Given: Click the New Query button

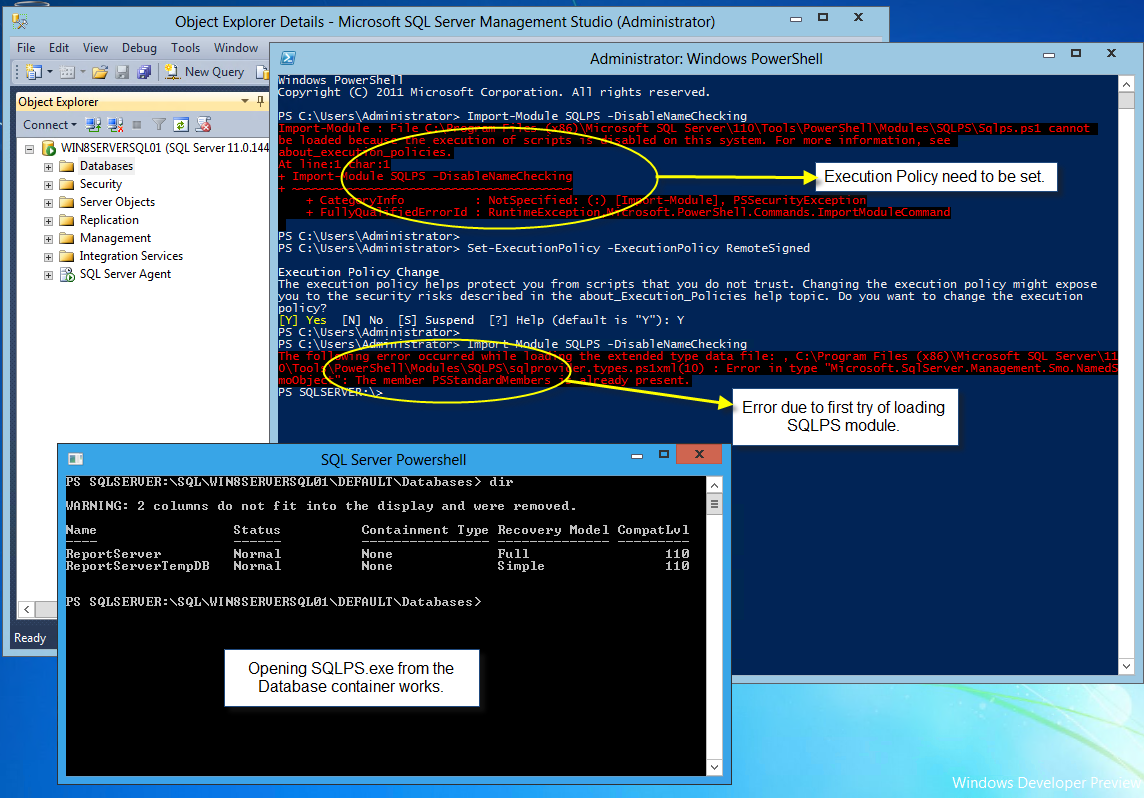Looking at the screenshot, I should coord(204,71).
